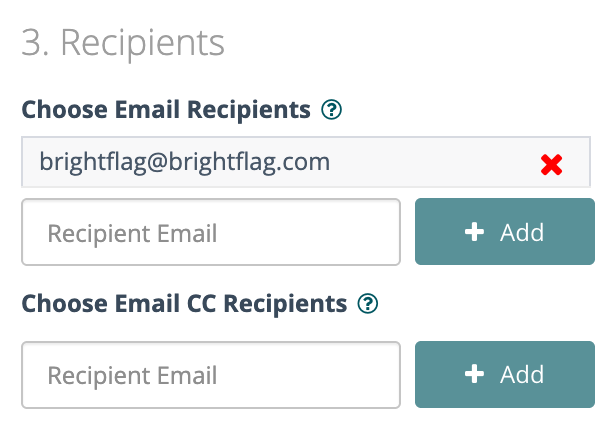The image size is (612, 438).
Task: Click the "Add" text in the recipients button
Action: 522,233
